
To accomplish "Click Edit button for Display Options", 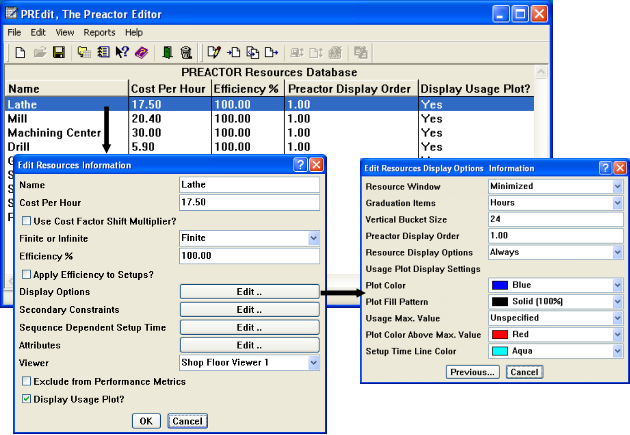I will (x=250, y=292).
